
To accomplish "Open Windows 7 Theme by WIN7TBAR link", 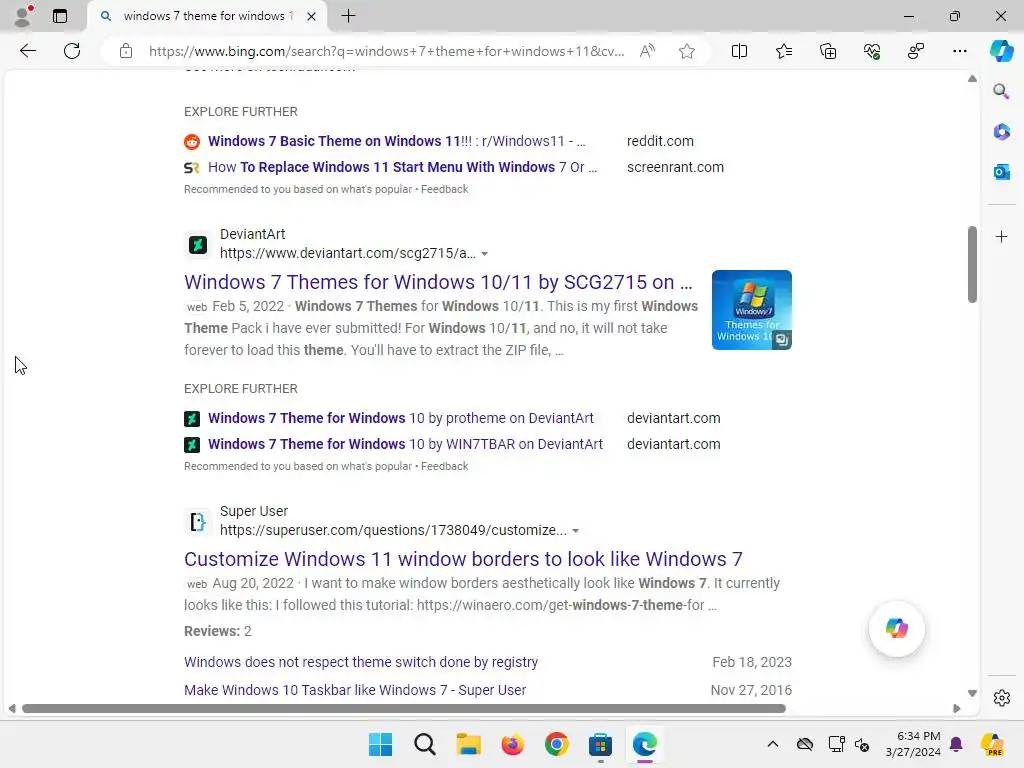I will [405, 444].
